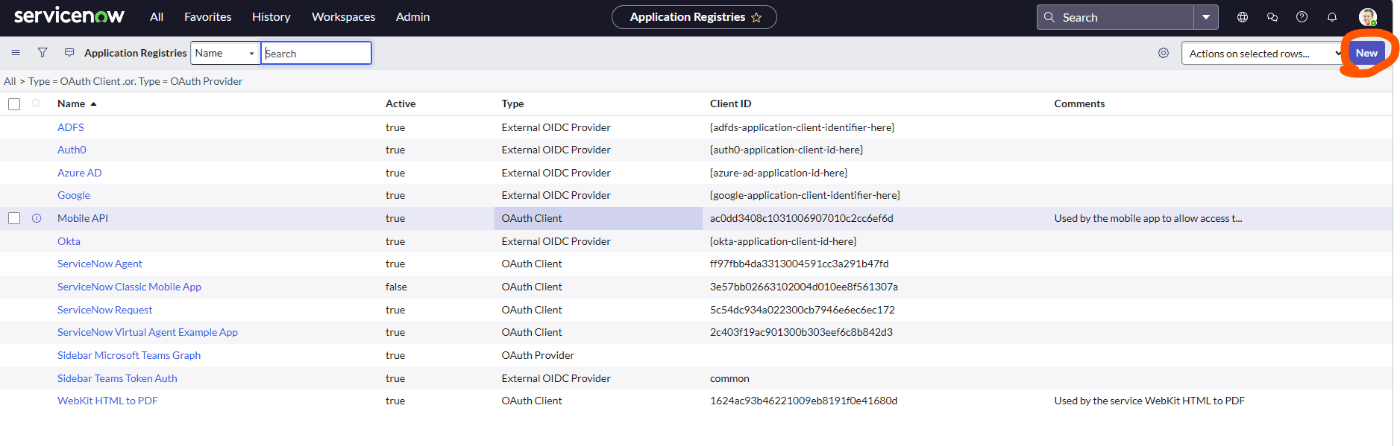Click the OAuth Provider type cell
The image size is (1400, 446).
[537, 355]
